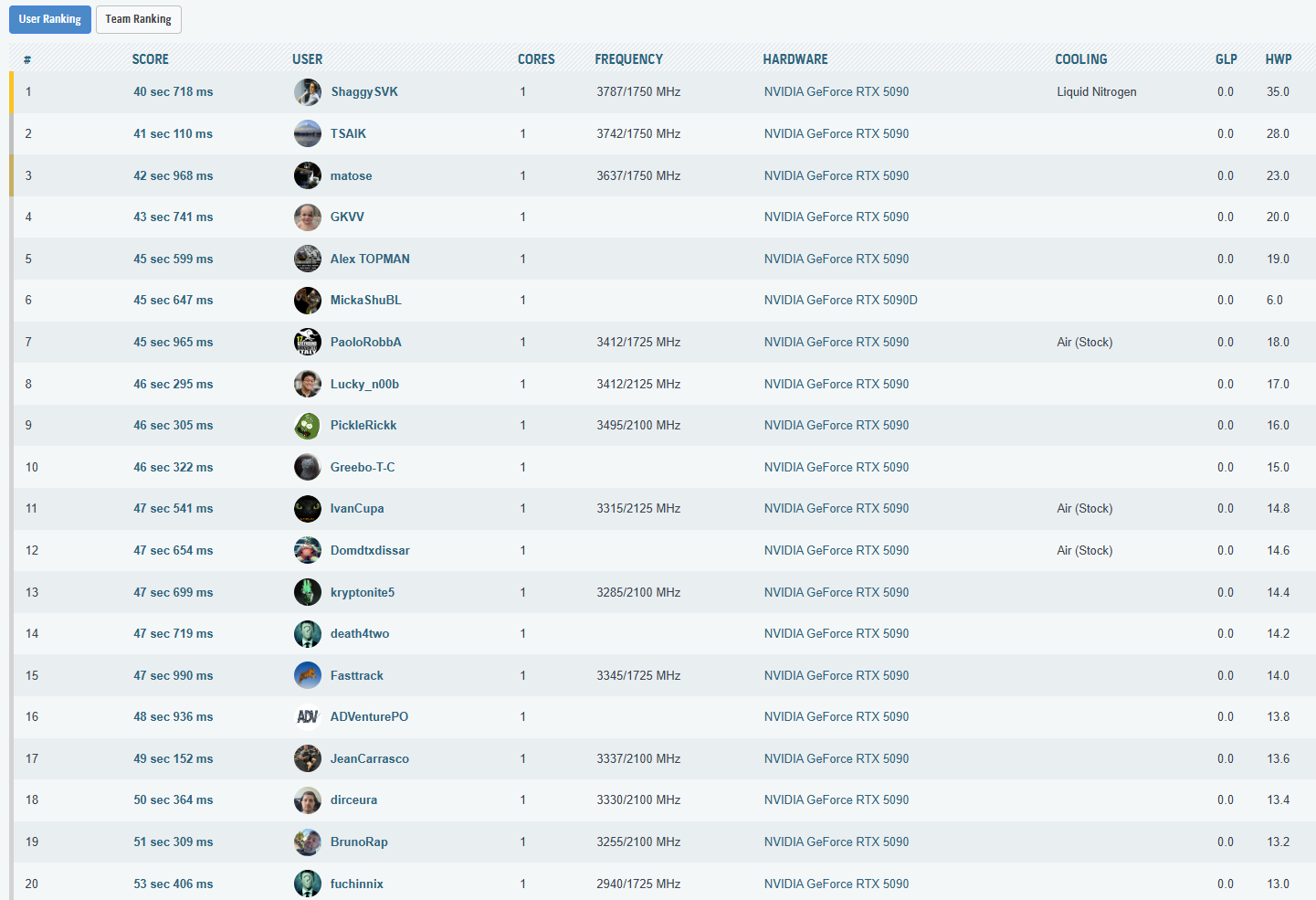This screenshot has height=900, width=1316.
Task: Click TSAIK's avatar image
Action: pos(308,134)
